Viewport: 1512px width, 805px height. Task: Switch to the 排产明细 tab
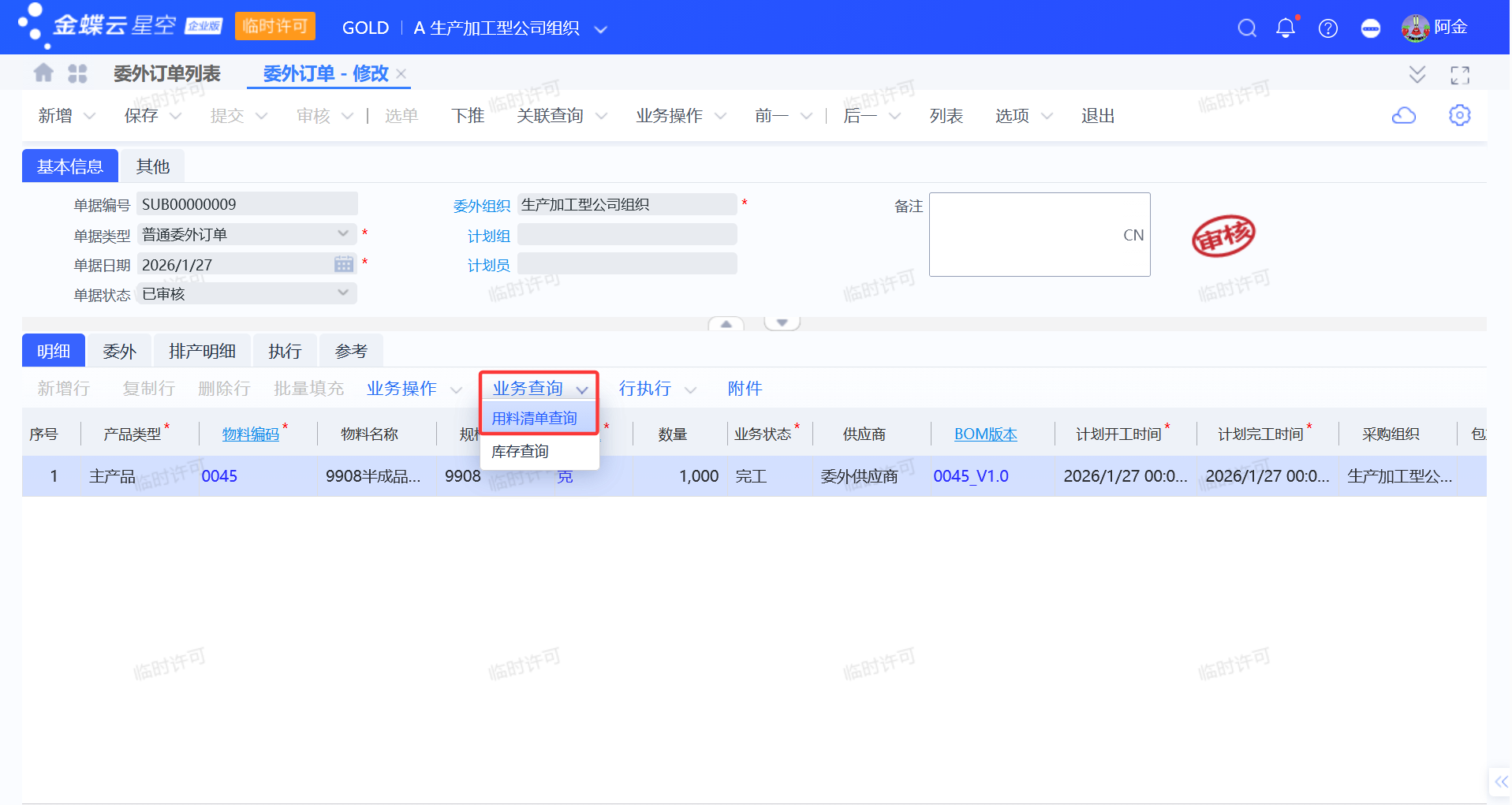click(x=202, y=351)
